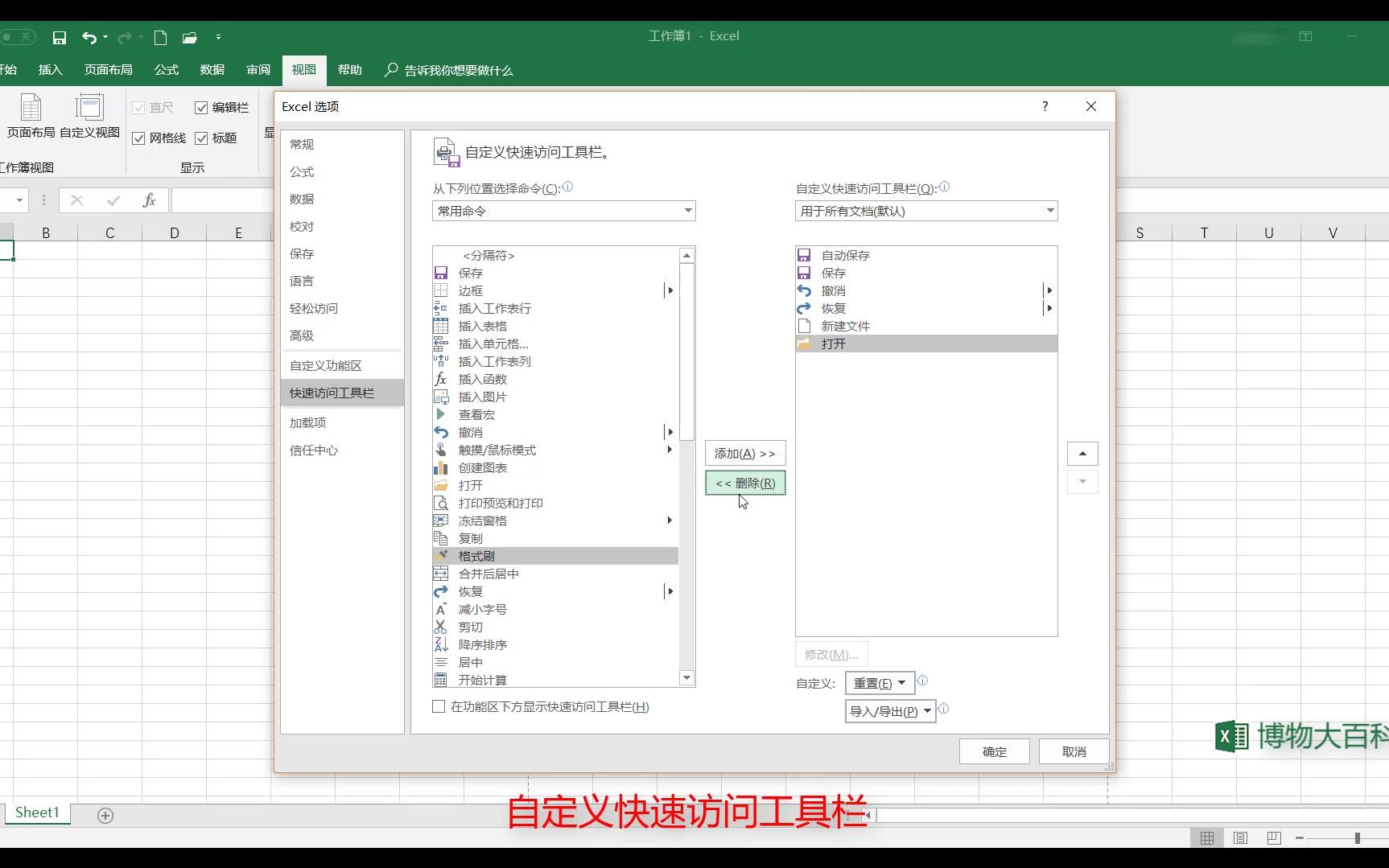Select the 插入工作表列 command
1389x868 pixels.
[x=555, y=361]
